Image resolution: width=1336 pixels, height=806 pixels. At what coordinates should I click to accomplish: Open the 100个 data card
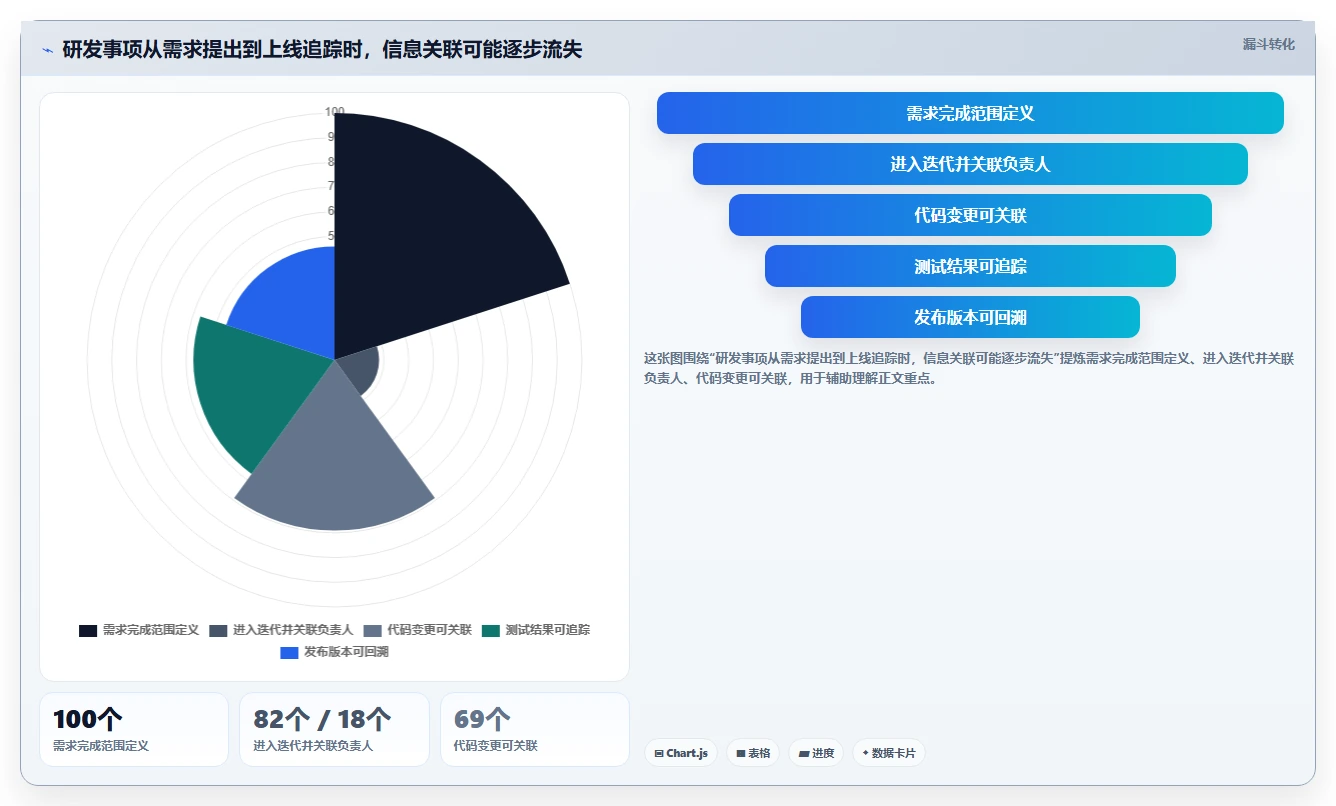[134, 730]
